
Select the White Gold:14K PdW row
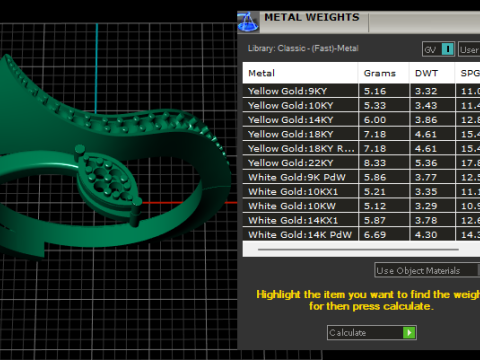pos(361,234)
